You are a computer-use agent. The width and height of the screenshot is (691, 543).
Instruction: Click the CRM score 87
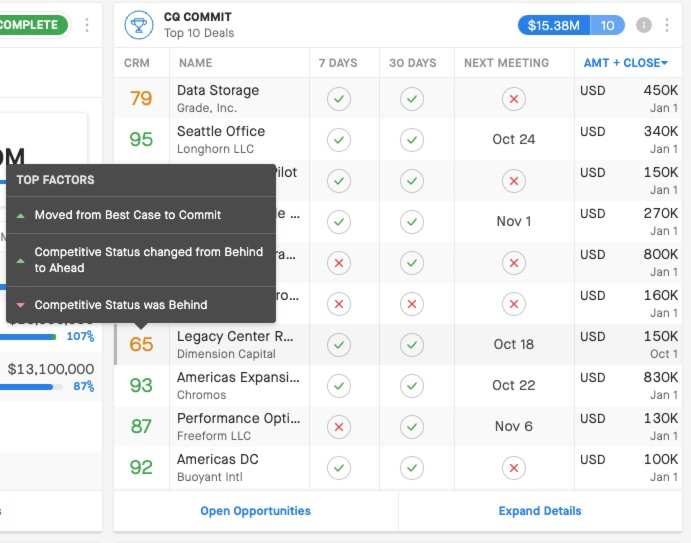click(x=141, y=426)
